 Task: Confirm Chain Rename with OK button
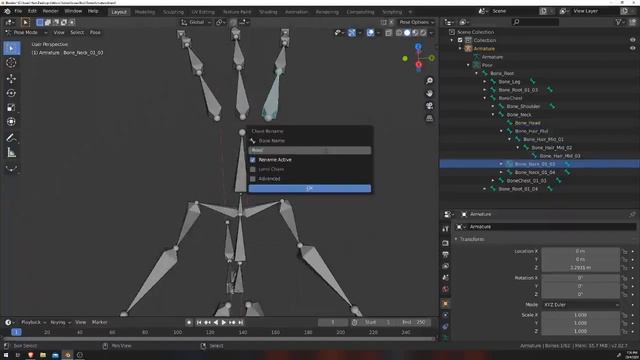pos(310,188)
